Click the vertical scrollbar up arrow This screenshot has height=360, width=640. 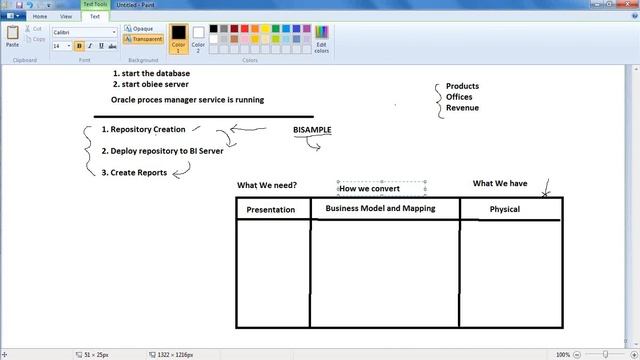[636, 69]
